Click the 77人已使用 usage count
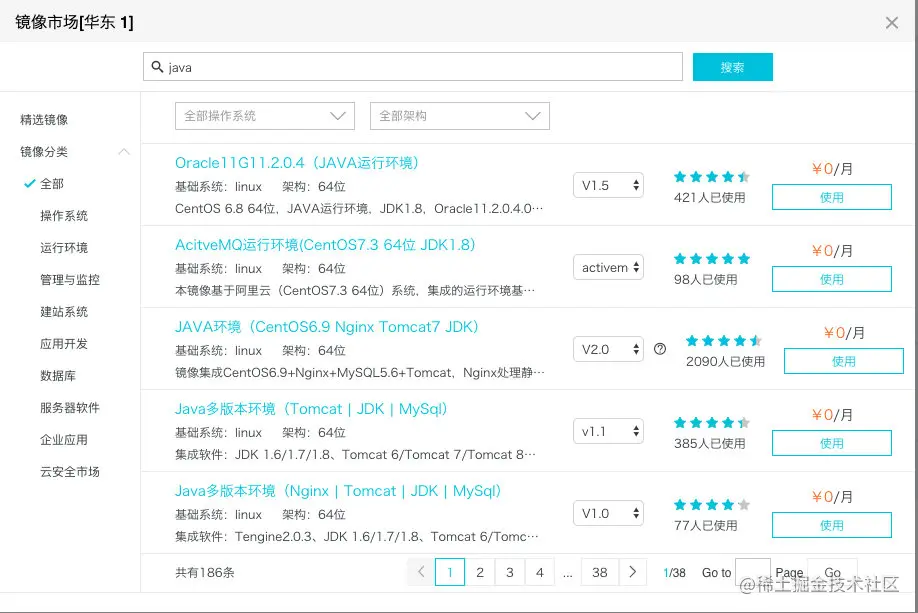918x613 pixels. [705, 526]
